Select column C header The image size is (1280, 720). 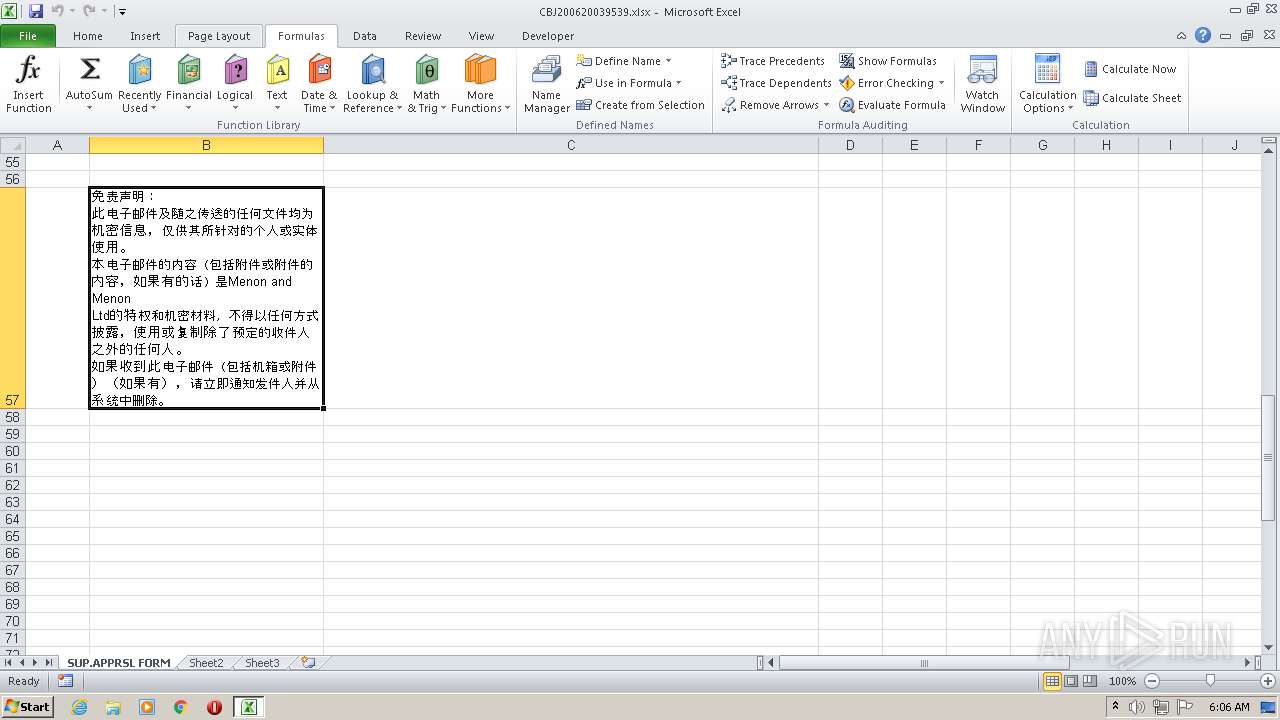click(x=571, y=145)
